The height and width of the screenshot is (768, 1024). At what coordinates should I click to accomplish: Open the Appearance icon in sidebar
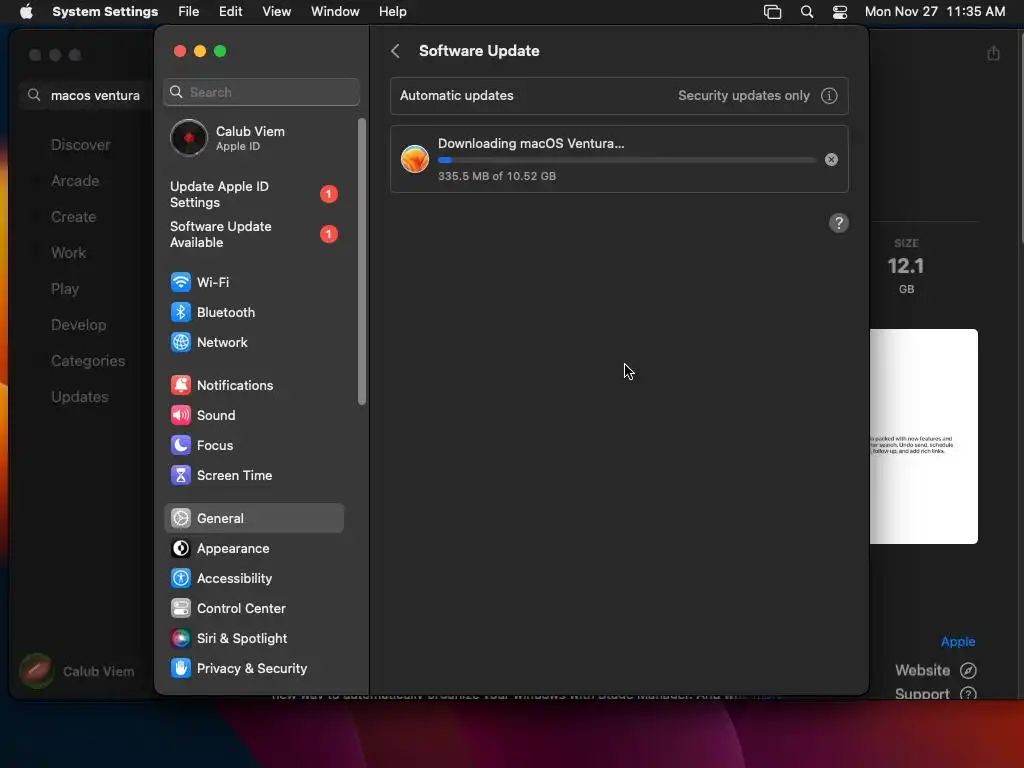pyautogui.click(x=180, y=549)
